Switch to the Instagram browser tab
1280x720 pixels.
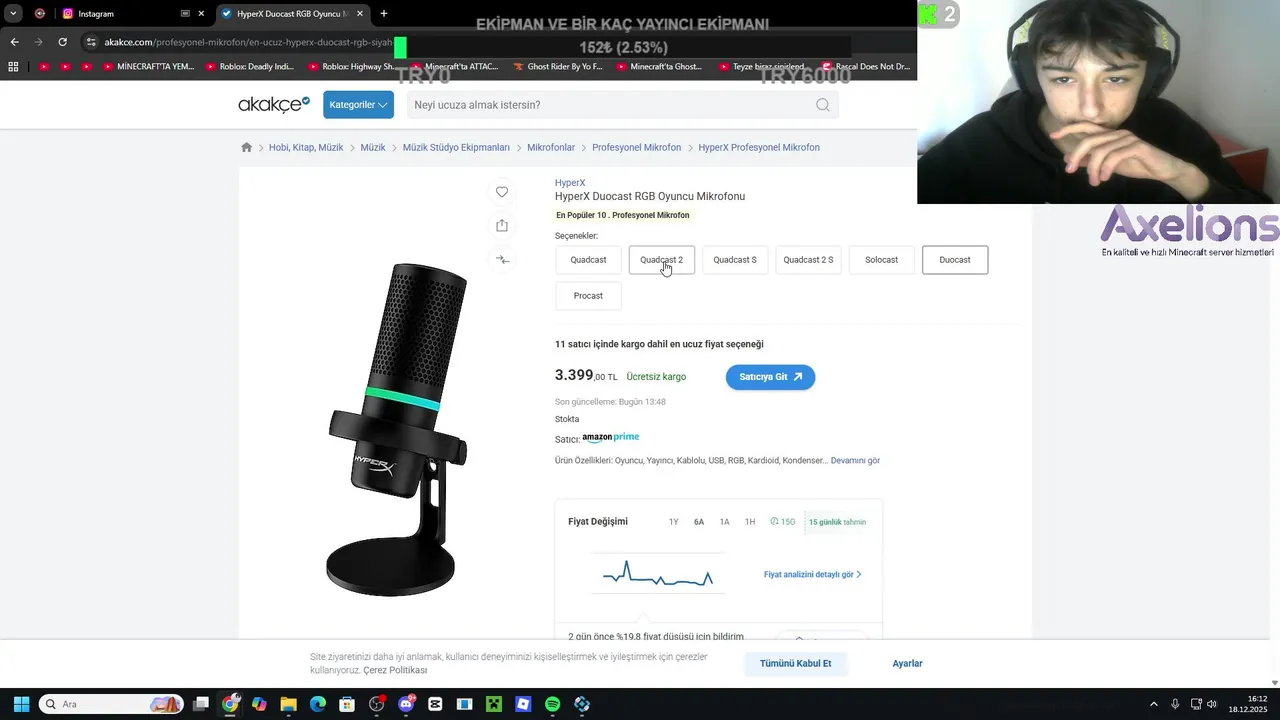point(133,14)
